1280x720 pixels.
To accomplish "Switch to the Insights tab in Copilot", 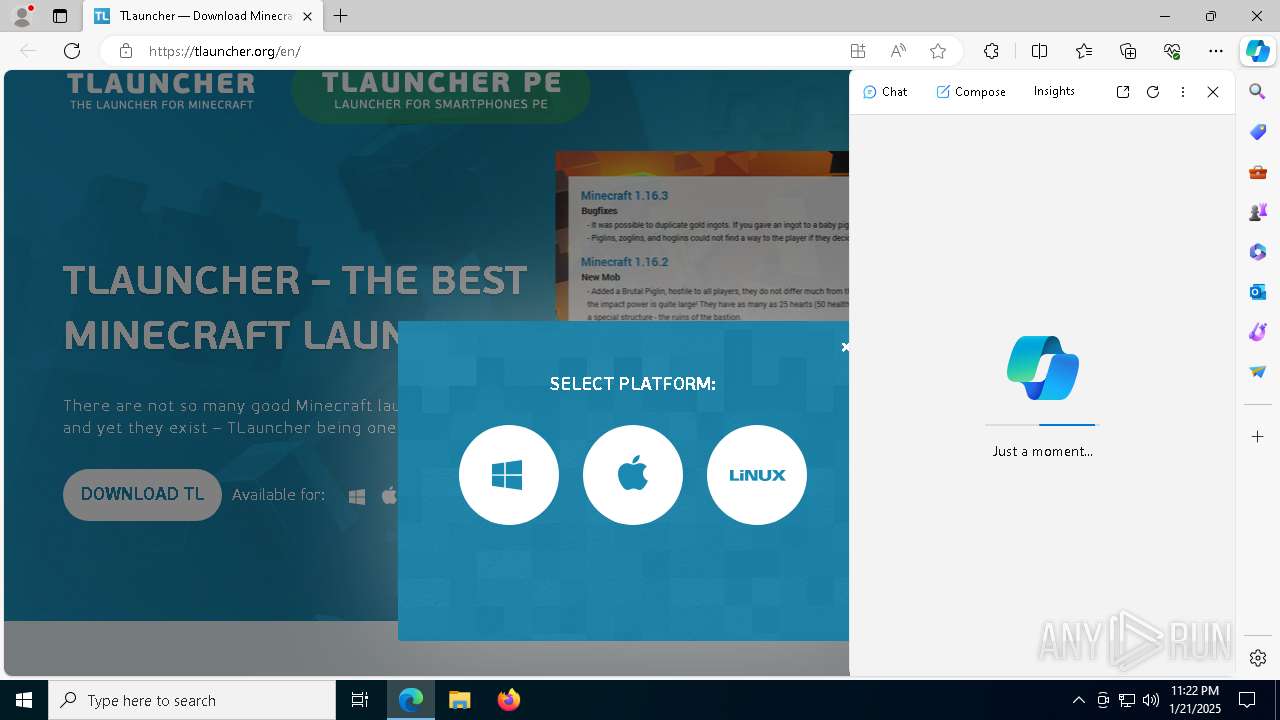I will [x=1054, y=91].
